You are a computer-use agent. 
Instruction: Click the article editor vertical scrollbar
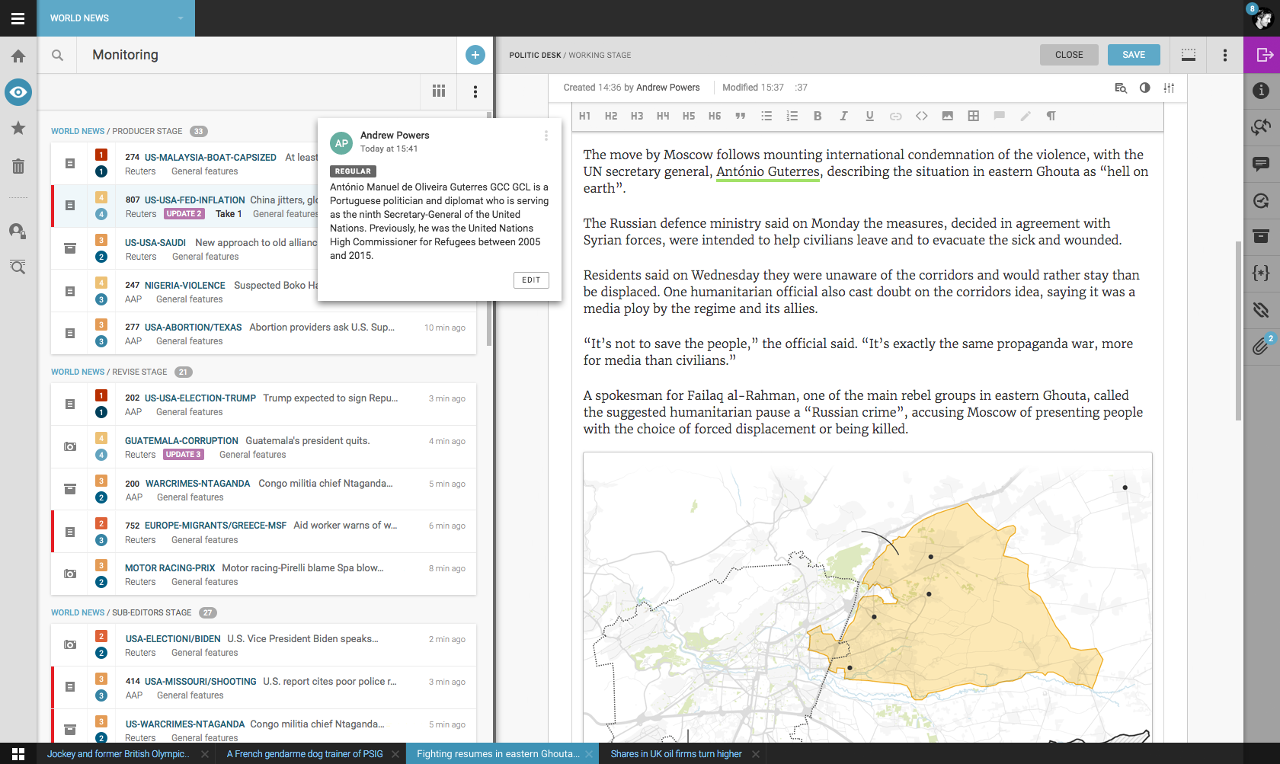point(1239,330)
